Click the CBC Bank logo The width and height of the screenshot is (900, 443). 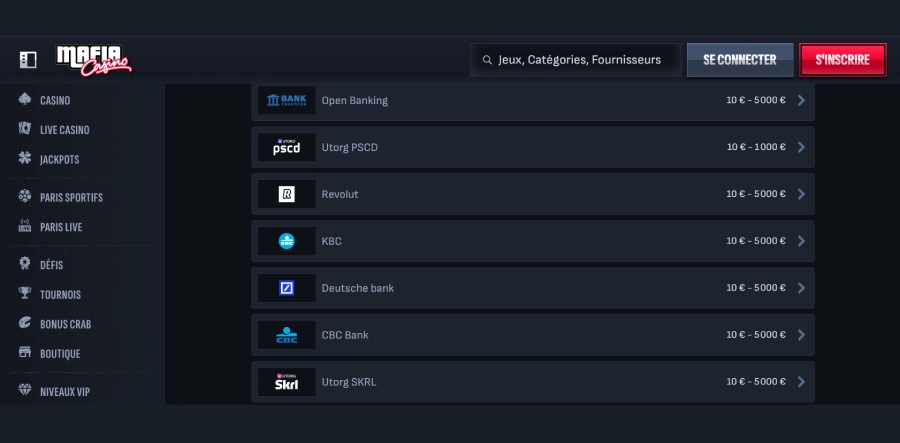(287, 335)
